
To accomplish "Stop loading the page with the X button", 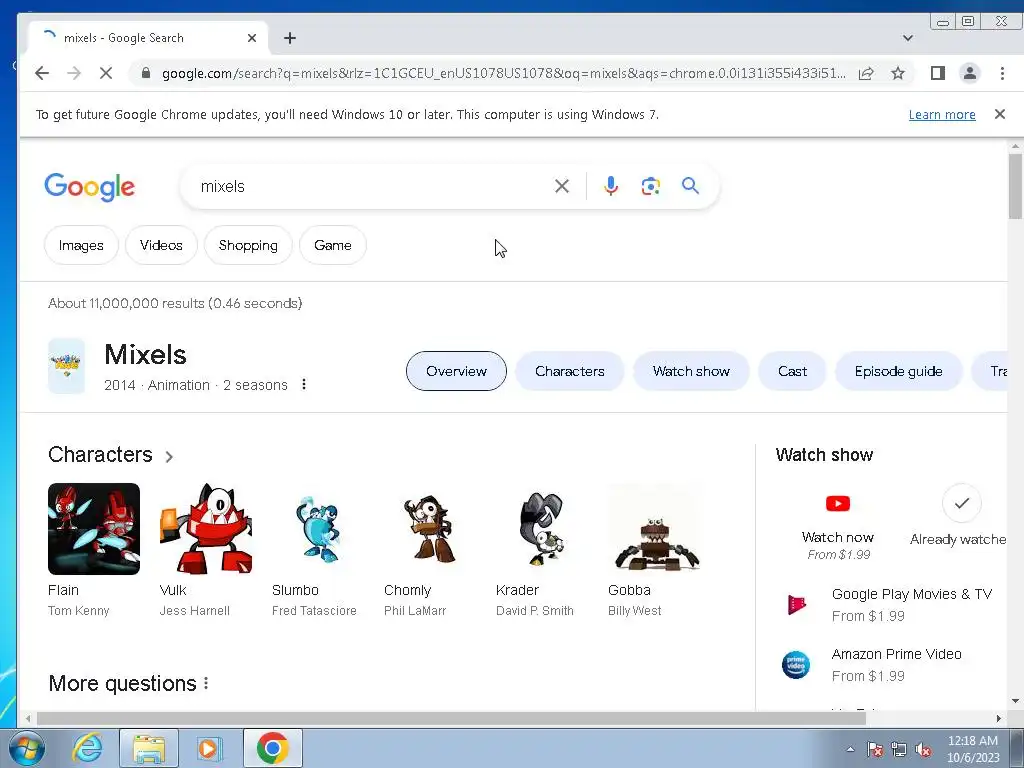I will (x=106, y=73).
